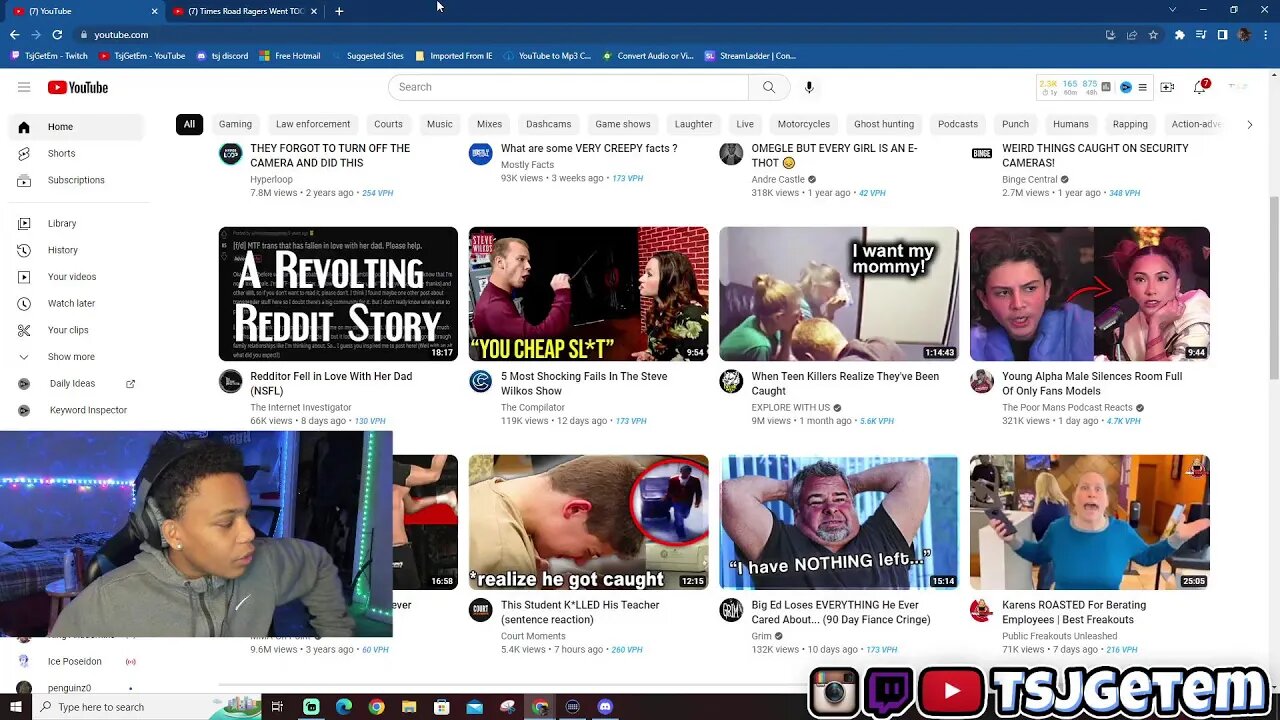Open the YouTube to Mp3 bookmark
This screenshot has height=720, width=1280.
coord(548,56)
